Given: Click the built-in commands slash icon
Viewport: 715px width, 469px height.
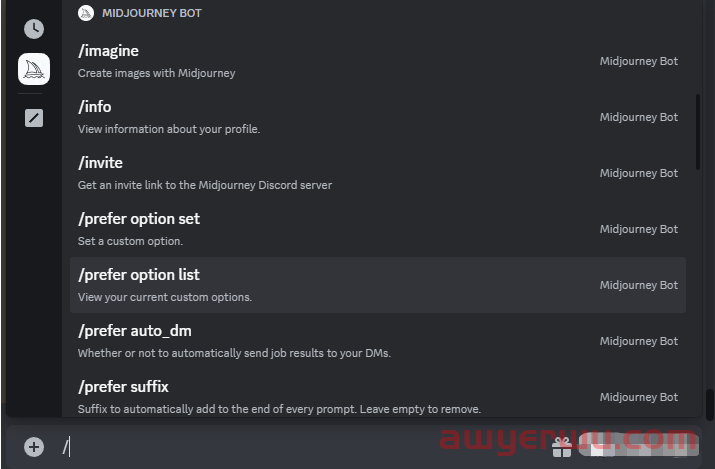Looking at the screenshot, I should [x=34, y=118].
